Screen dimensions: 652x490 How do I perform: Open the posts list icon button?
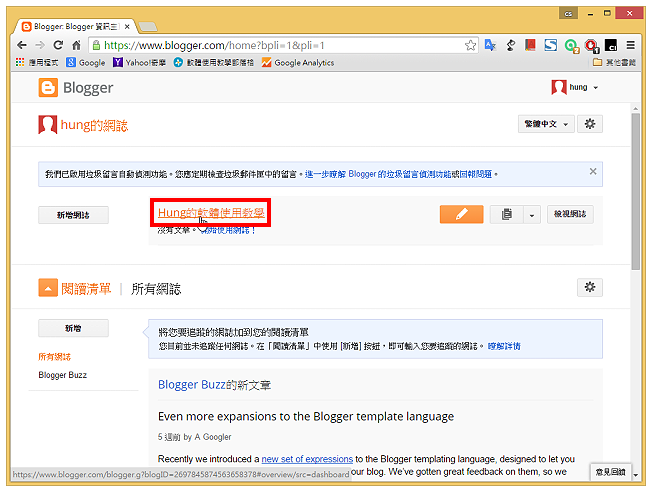pyautogui.click(x=506, y=214)
